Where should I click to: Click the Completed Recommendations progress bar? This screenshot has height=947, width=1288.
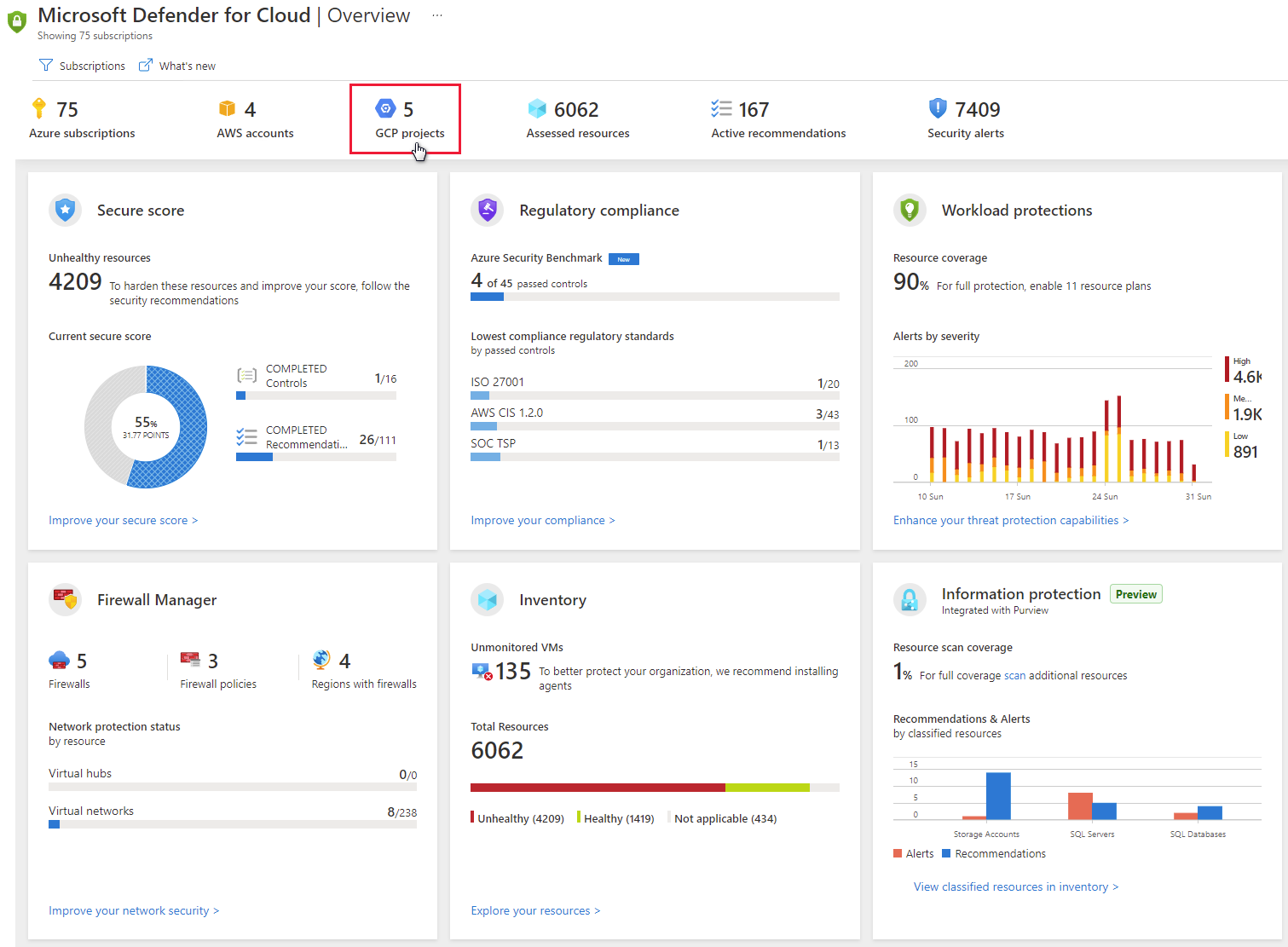[x=316, y=457]
